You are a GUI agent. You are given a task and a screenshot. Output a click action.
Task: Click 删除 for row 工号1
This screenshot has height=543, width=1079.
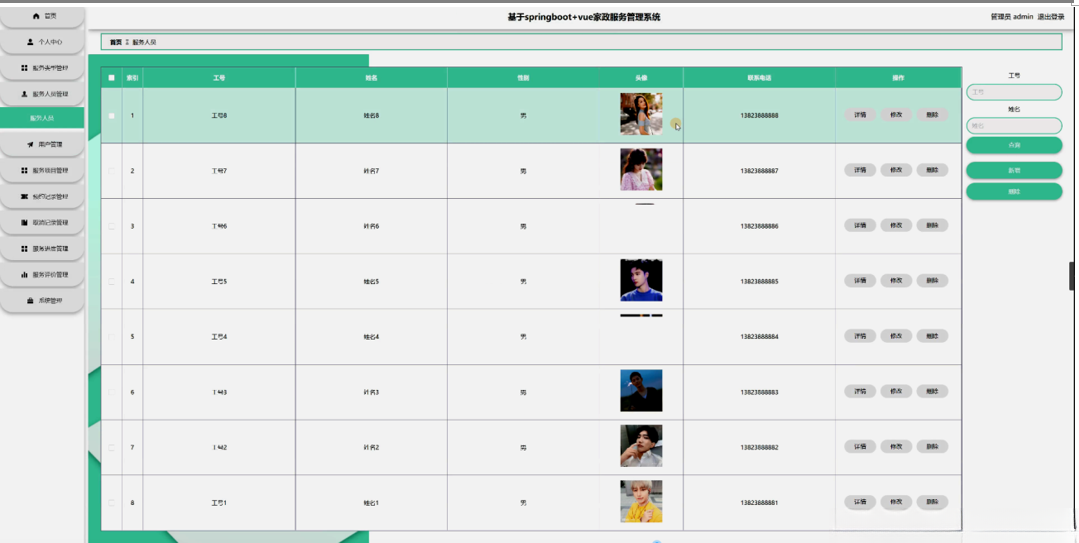tap(932, 502)
